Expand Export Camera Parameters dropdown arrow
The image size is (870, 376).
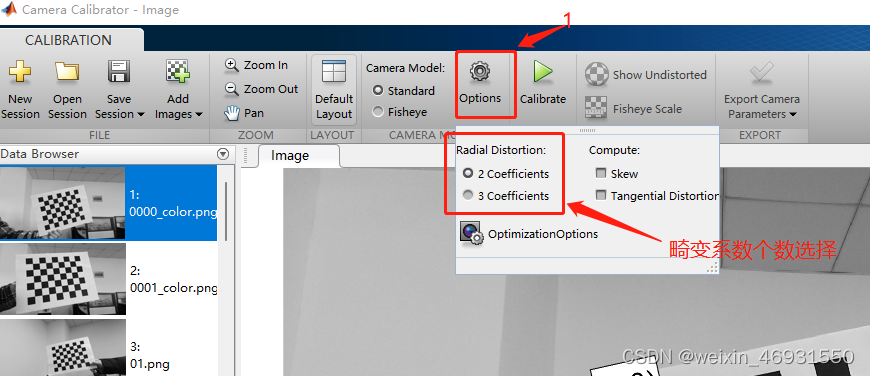click(x=793, y=115)
